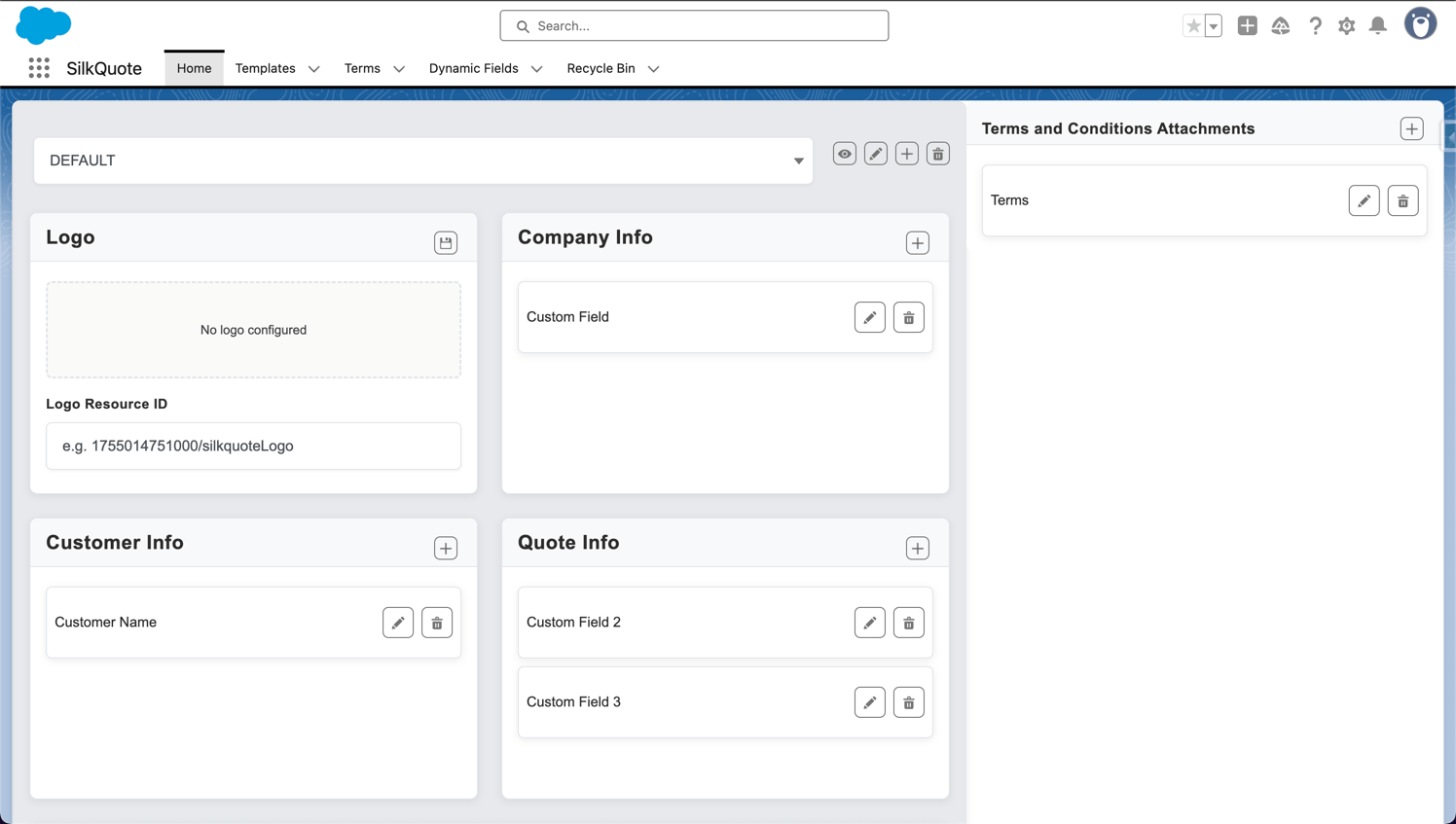This screenshot has width=1456, height=824.
Task: Open the notifications bell
Action: 1377,26
